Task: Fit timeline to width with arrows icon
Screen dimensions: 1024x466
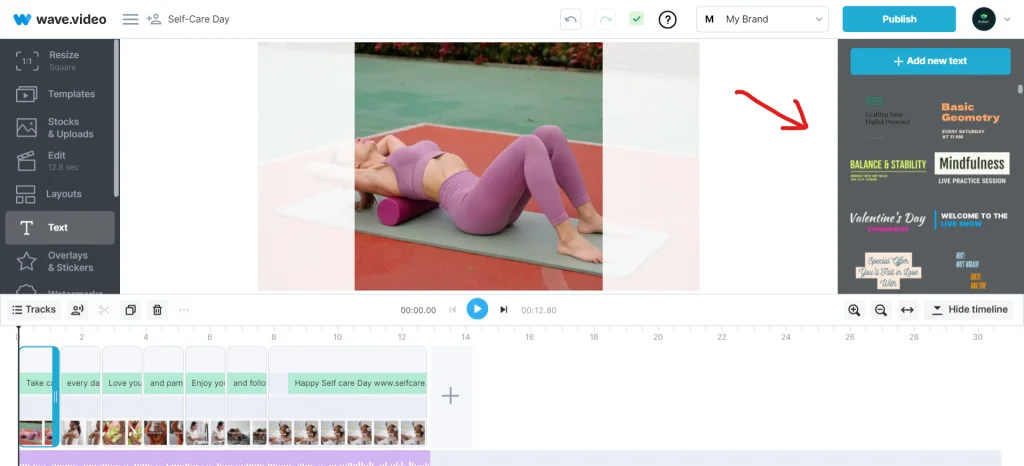Action: pos(907,310)
